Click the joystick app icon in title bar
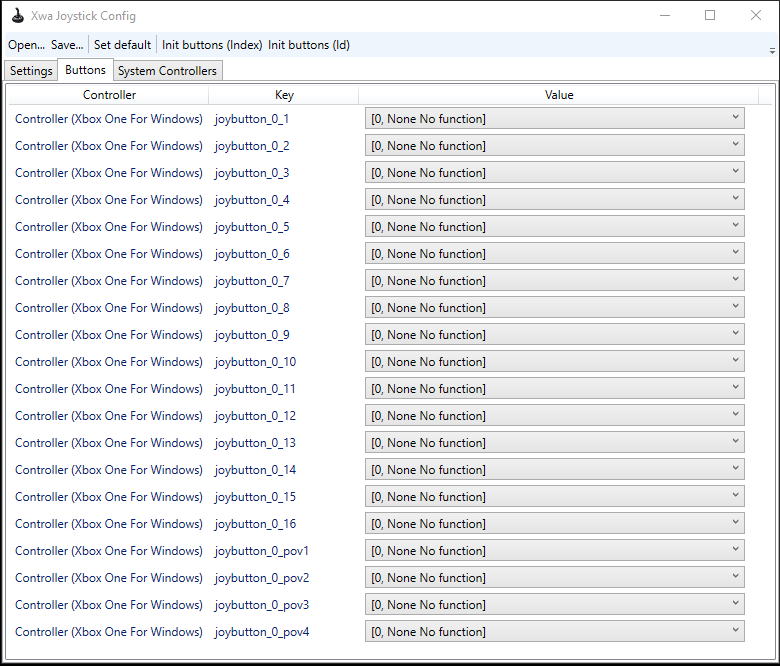Viewport: 780px width, 666px height. (17, 16)
